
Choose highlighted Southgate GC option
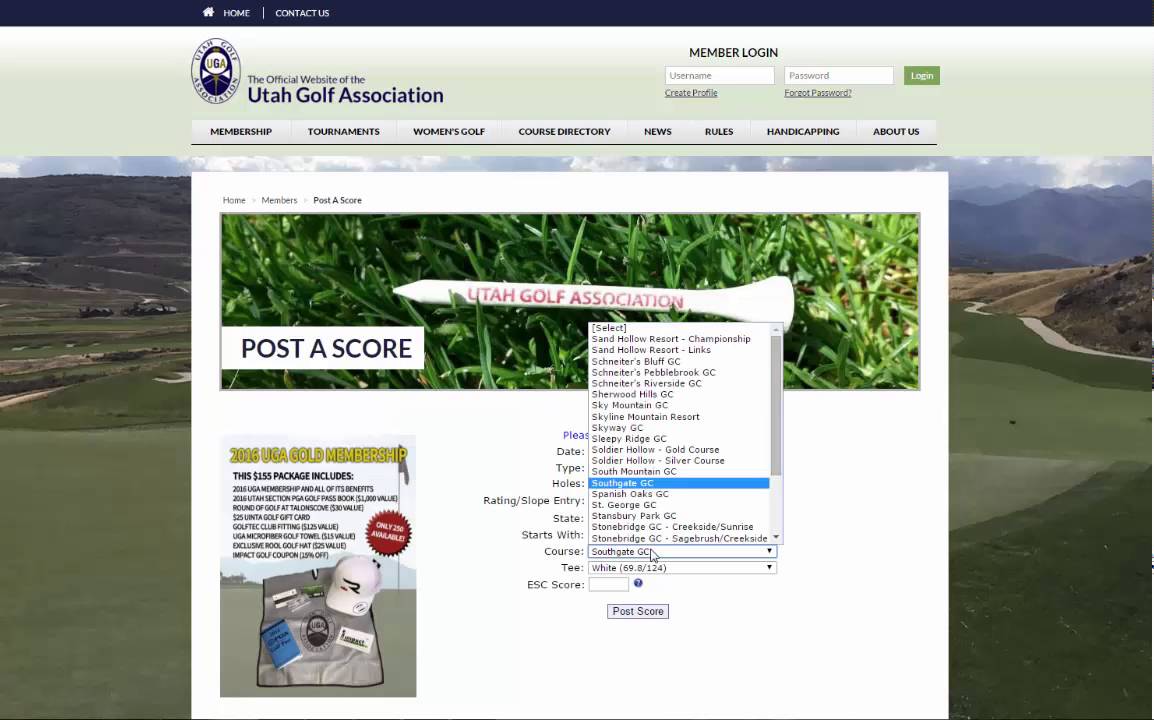pos(679,483)
